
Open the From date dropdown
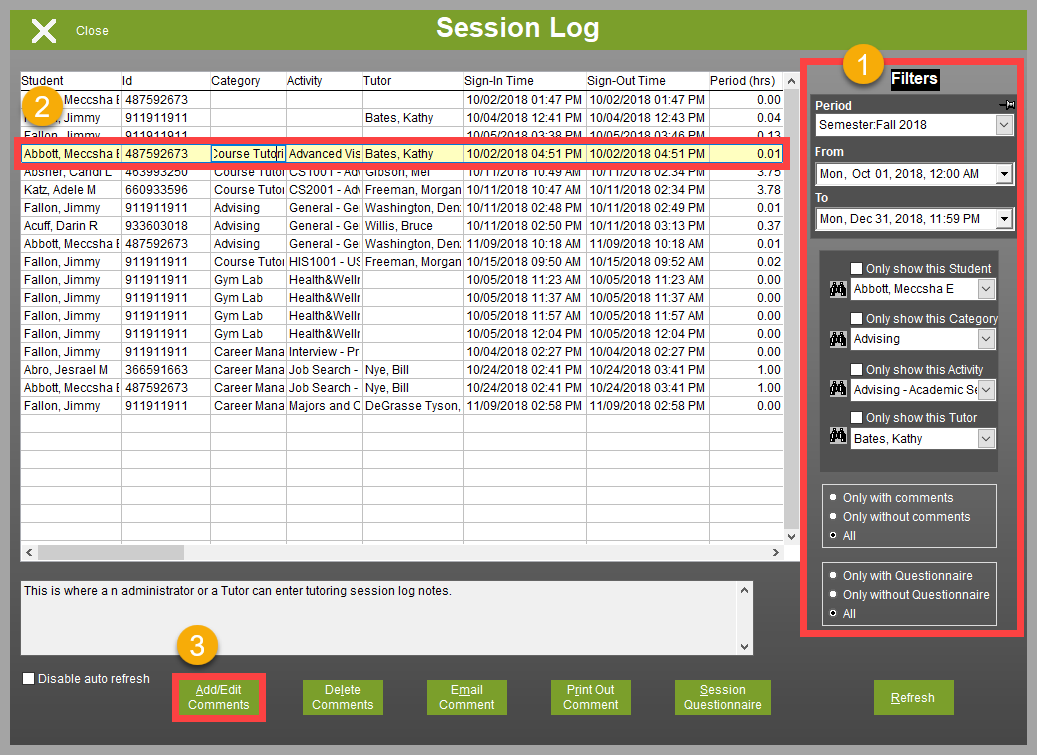pos(1004,174)
